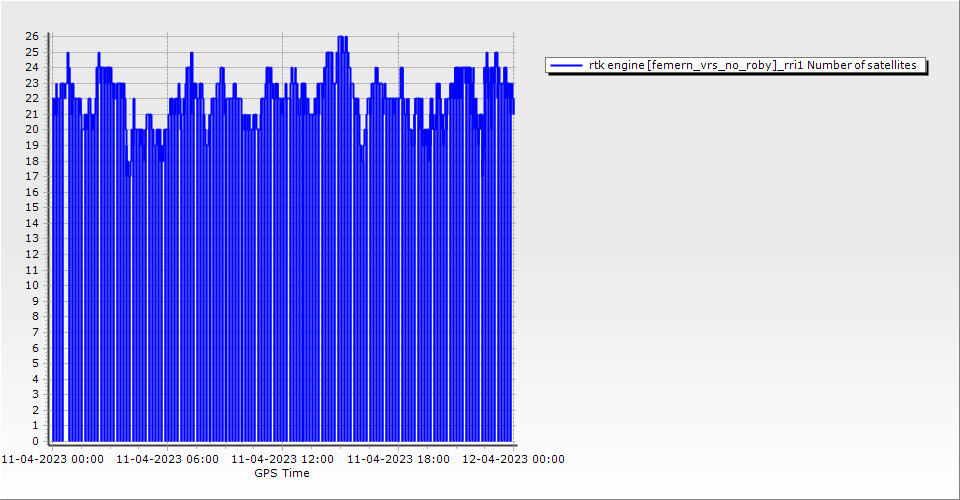Click the white data gap near chart start
The height and width of the screenshot is (500, 960).
pos(65,300)
